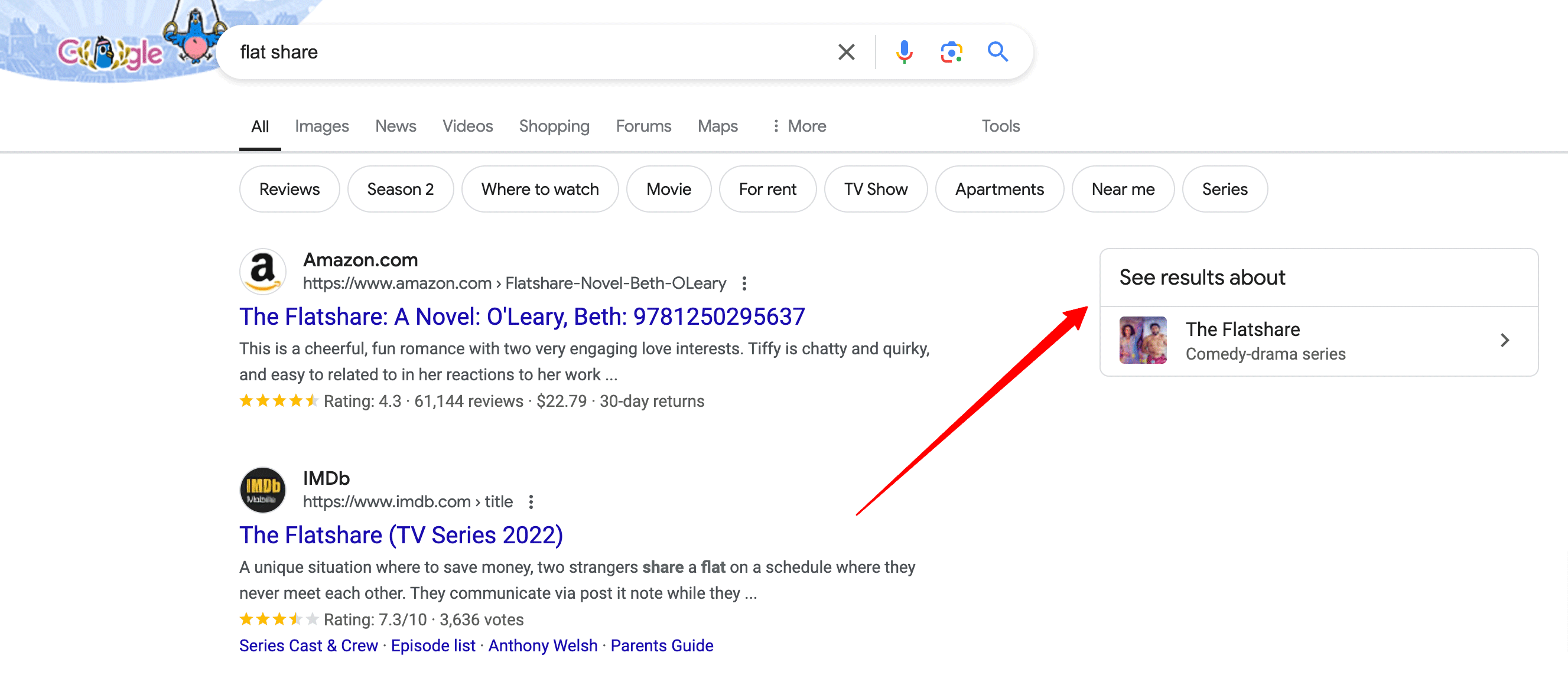This screenshot has width=1568, height=685.
Task: Open the More dropdown in search categories
Action: [799, 126]
